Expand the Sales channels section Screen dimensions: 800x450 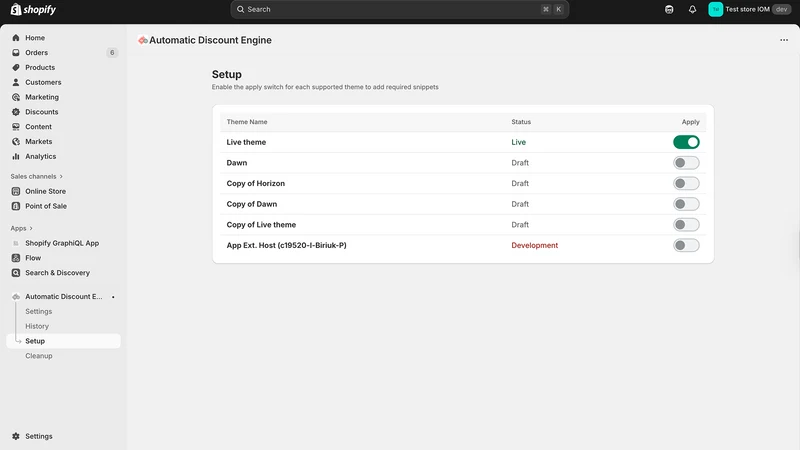37,177
